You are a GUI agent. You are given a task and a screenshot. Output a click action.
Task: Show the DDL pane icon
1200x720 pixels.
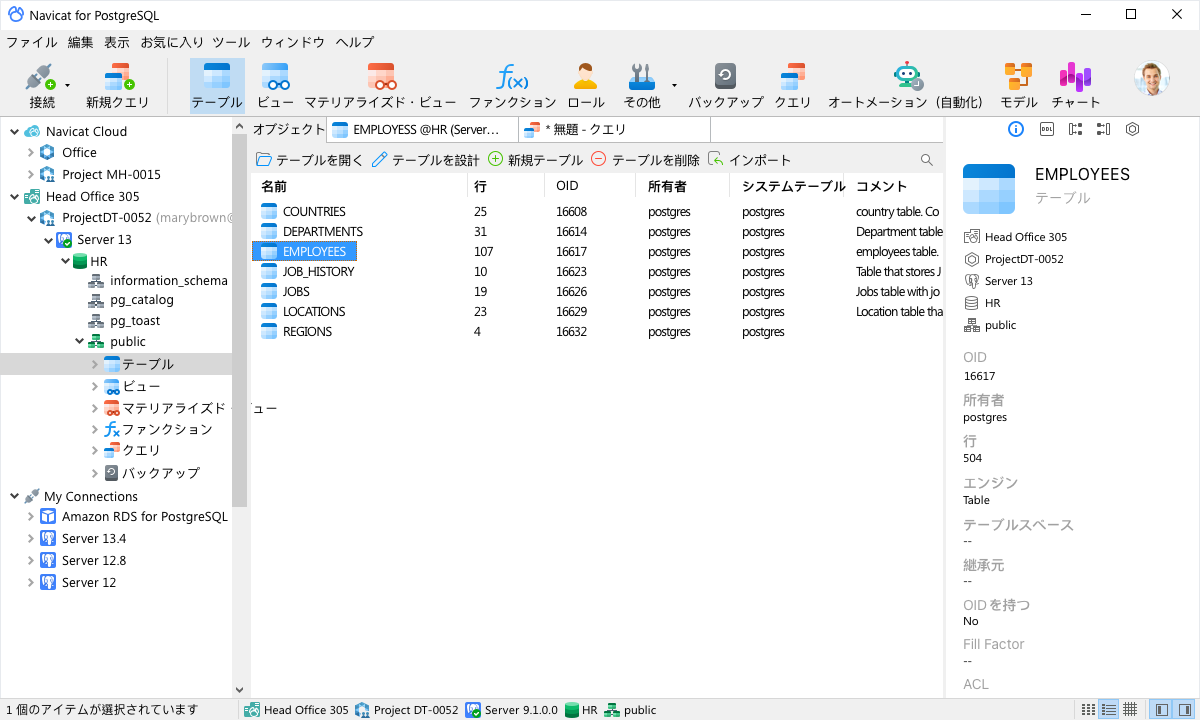pyautogui.click(x=1046, y=129)
